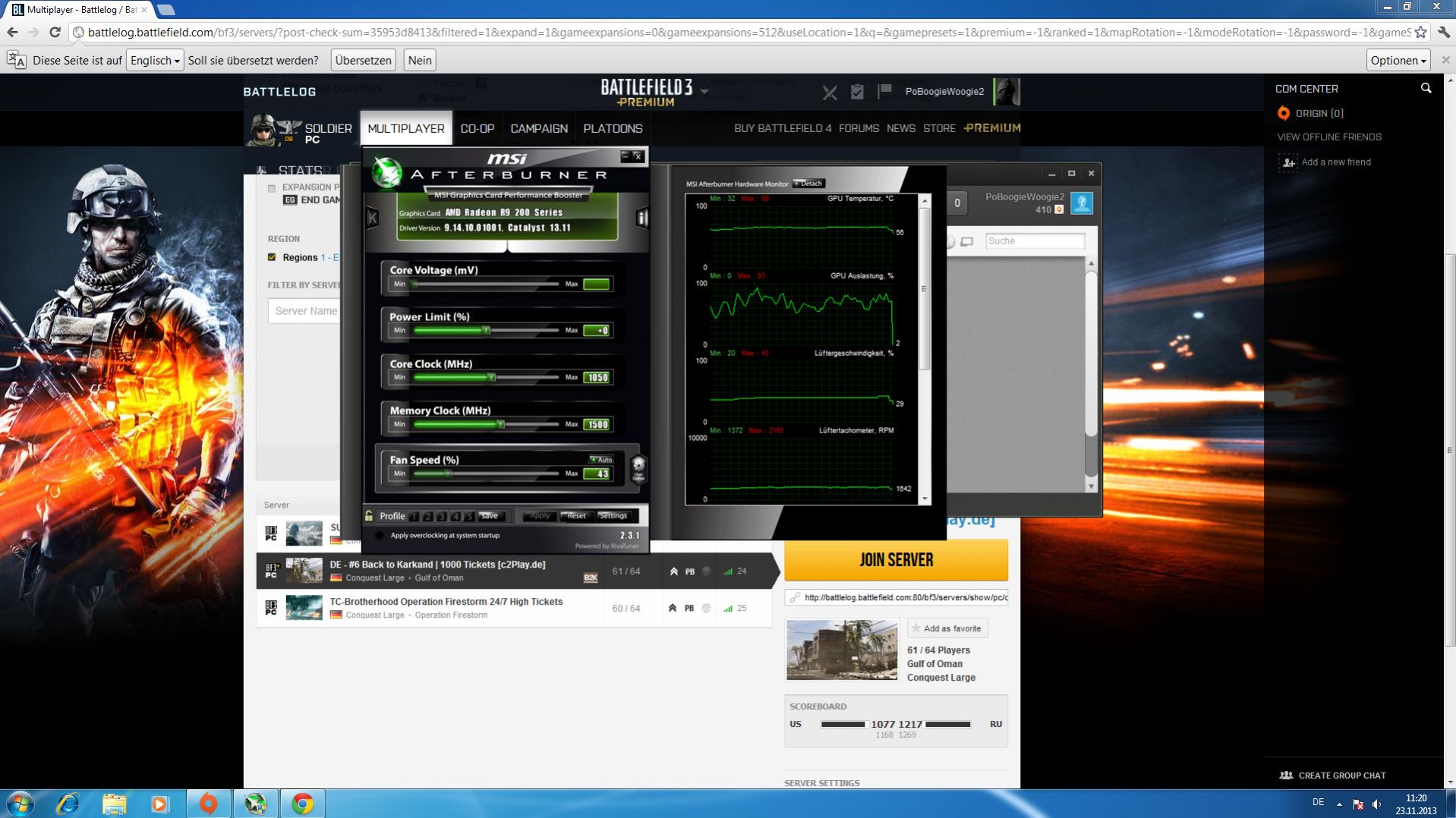This screenshot has width=1456, height=818.
Task: Detach the Afterburner Hardware Monitor
Action: (x=808, y=184)
